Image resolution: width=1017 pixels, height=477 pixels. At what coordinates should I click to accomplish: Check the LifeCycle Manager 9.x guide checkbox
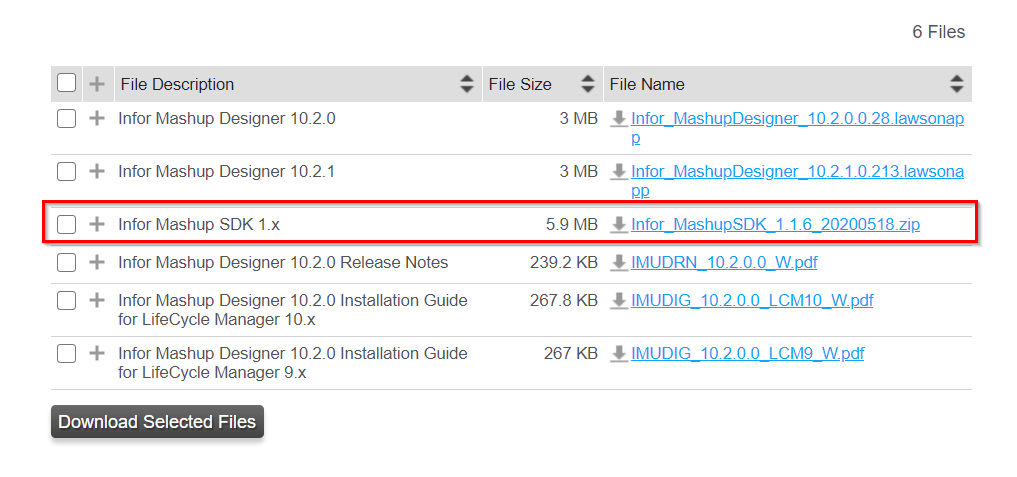click(x=66, y=354)
